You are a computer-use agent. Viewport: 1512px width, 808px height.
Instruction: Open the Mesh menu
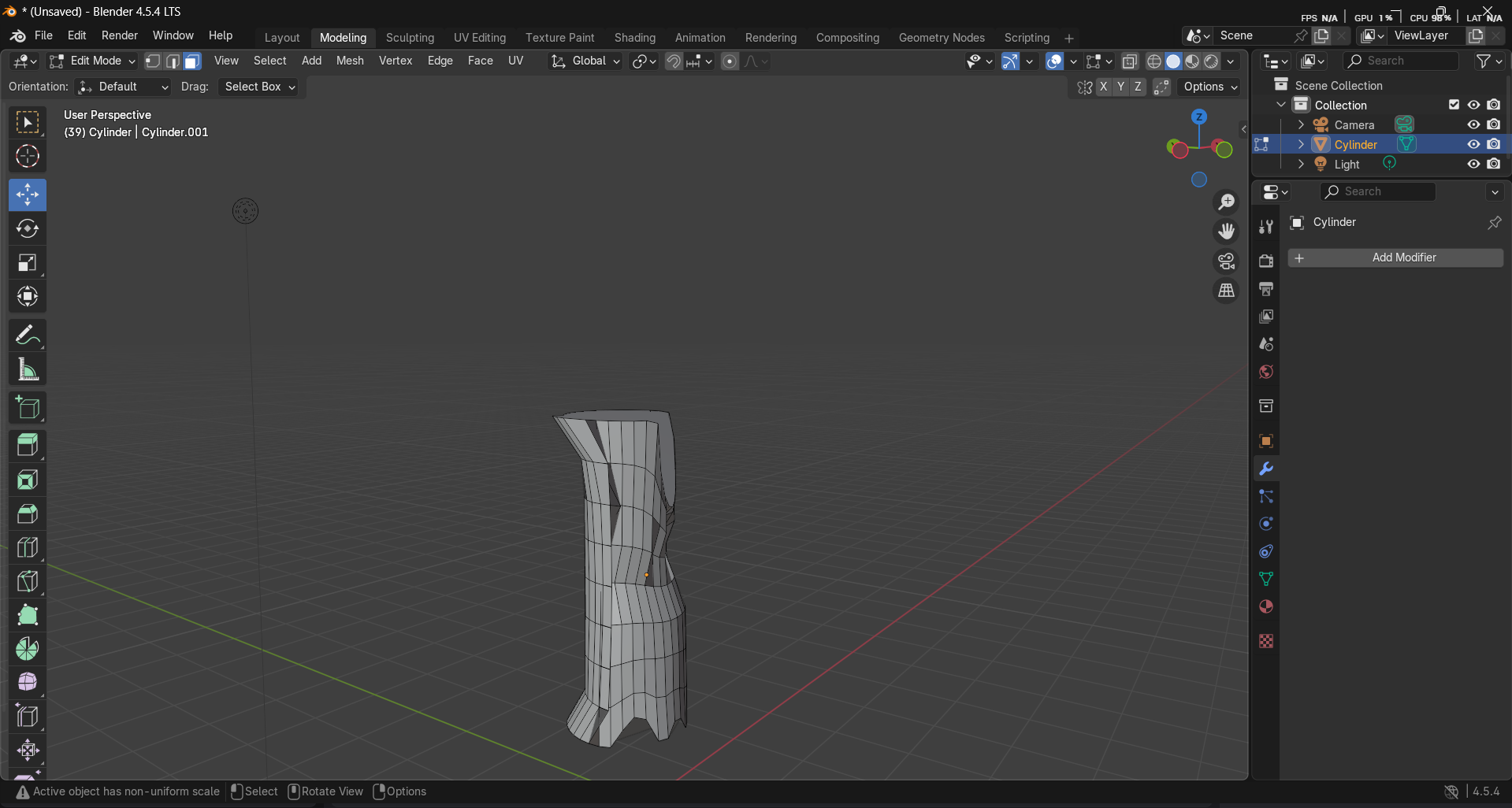350,61
